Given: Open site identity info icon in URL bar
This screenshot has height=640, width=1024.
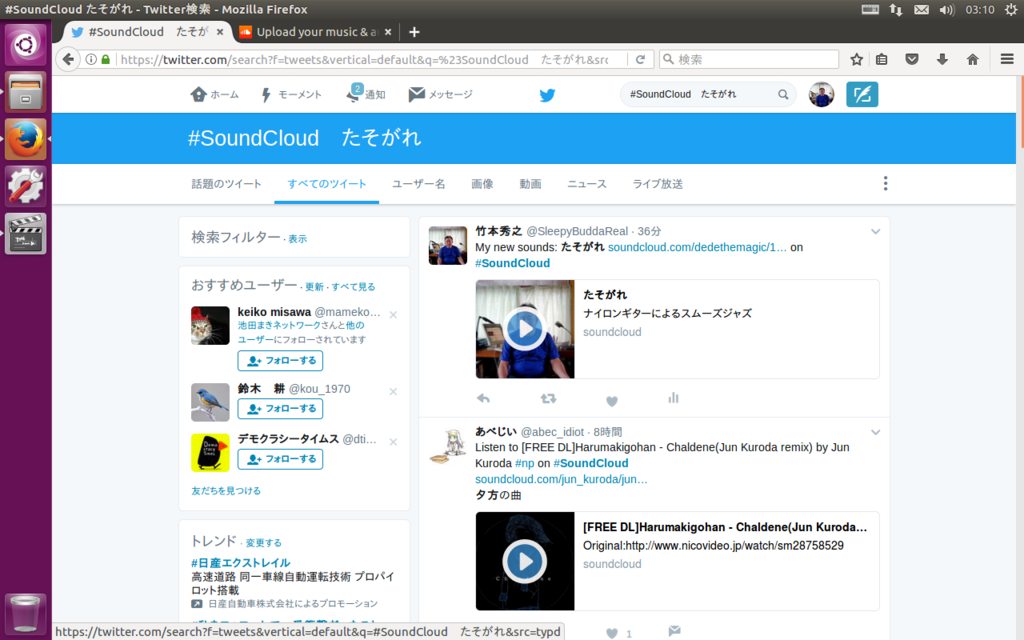Looking at the screenshot, I should [x=91, y=59].
